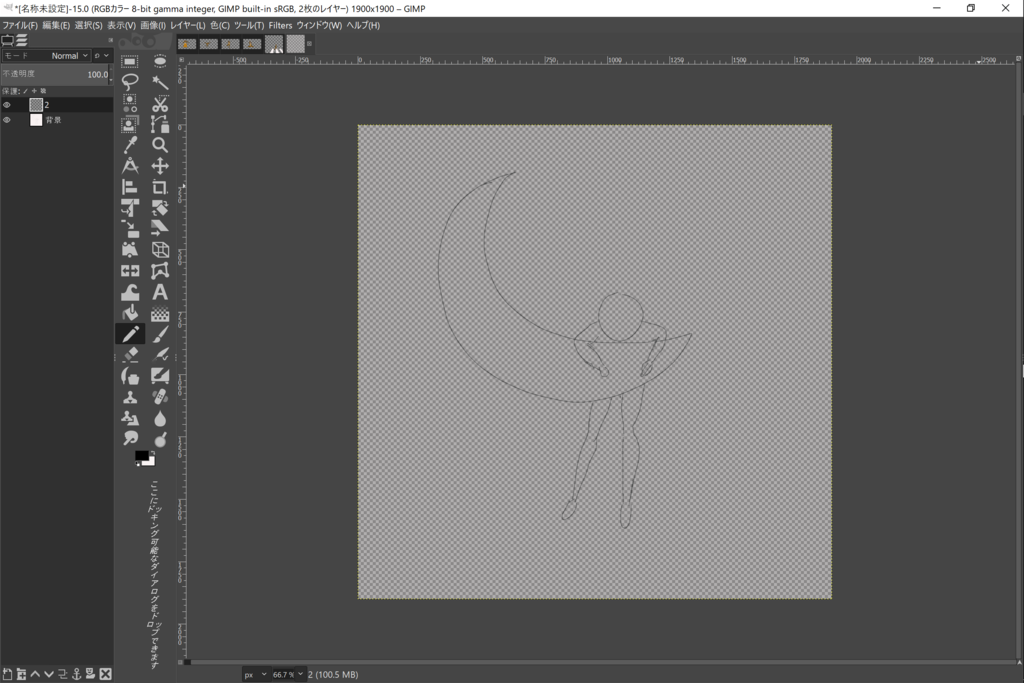
Task: Select the Move tool
Action: [160, 166]
